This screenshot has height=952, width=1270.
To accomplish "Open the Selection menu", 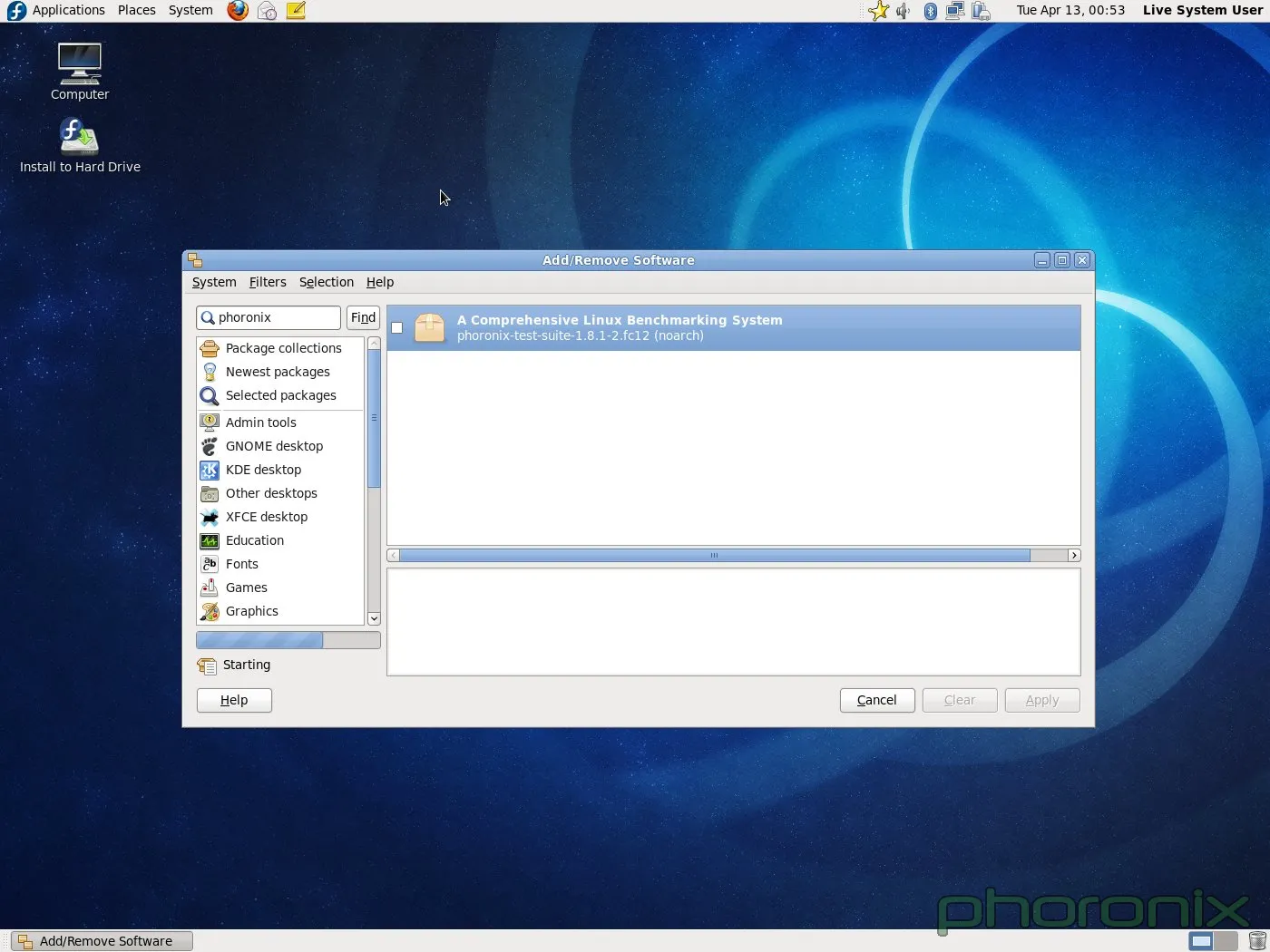I will point(327,282).
